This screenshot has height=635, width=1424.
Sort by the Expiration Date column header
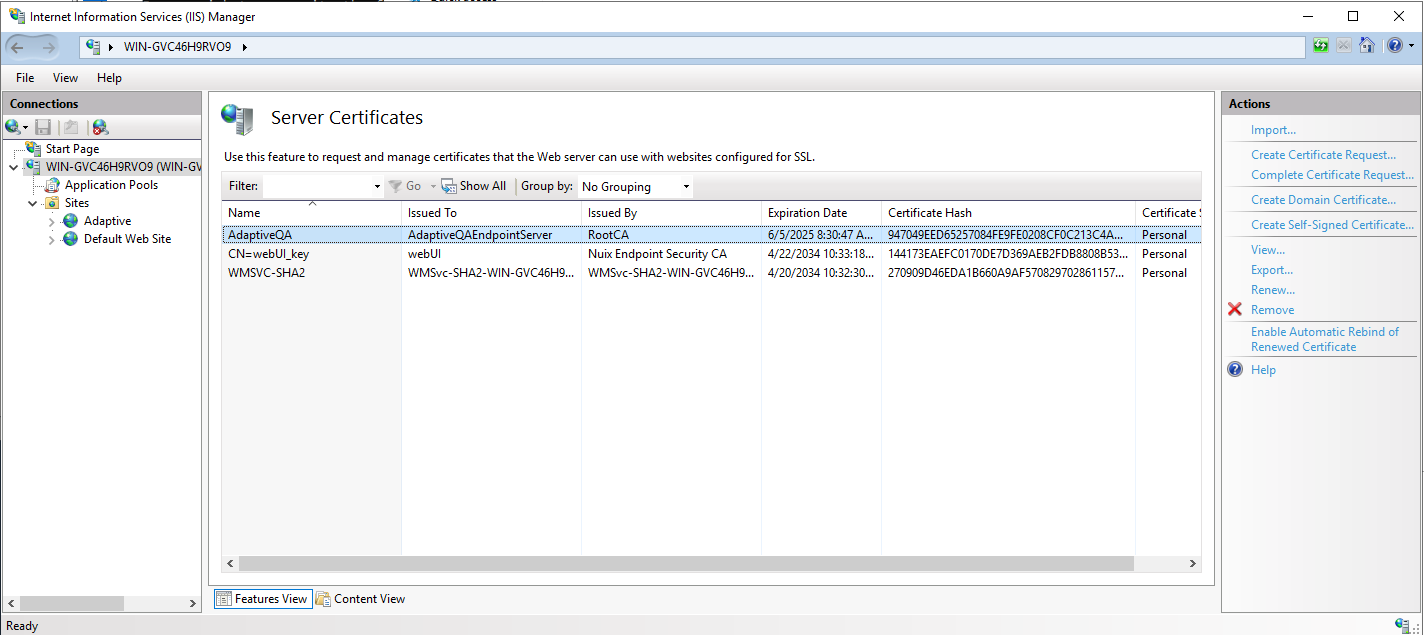point(821,213)
